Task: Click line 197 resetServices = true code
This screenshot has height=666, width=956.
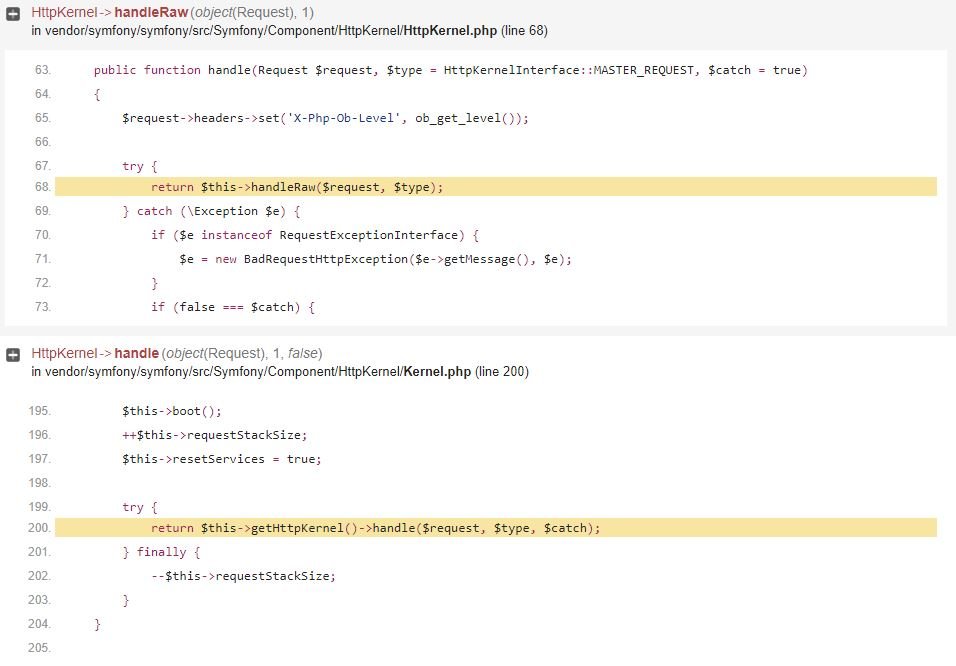Action: click(222, 459)
